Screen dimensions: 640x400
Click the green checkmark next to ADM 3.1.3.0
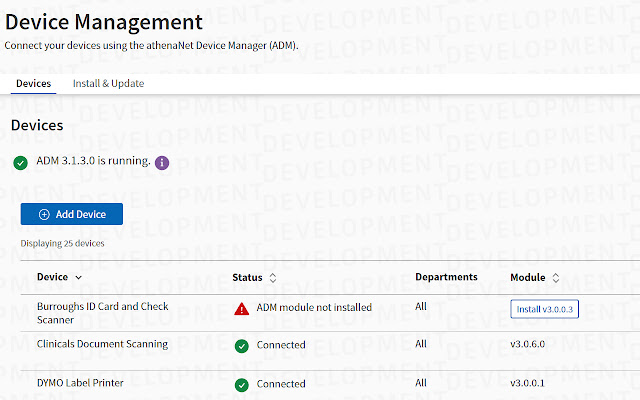20,163
